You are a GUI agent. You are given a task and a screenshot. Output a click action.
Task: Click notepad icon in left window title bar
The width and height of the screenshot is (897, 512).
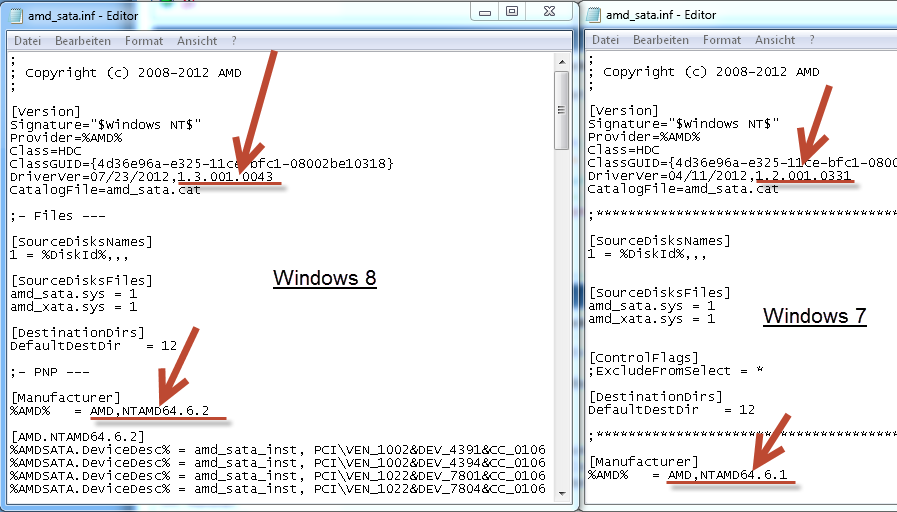tap(16, 15)
